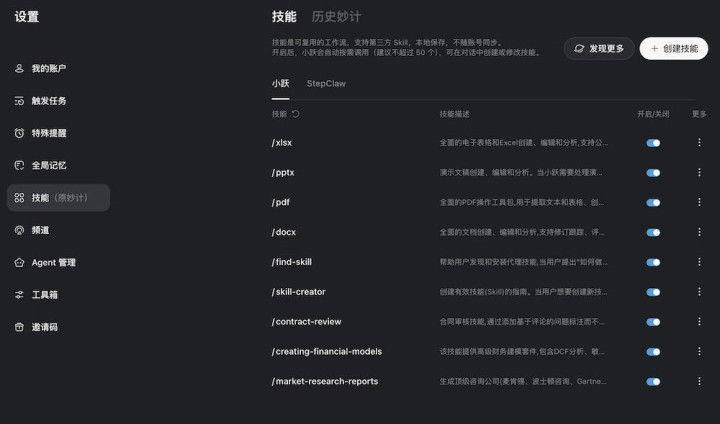Click the channel icon in sidebar
The height and width of the screenshot is (424, 720).
pos(19,230)
